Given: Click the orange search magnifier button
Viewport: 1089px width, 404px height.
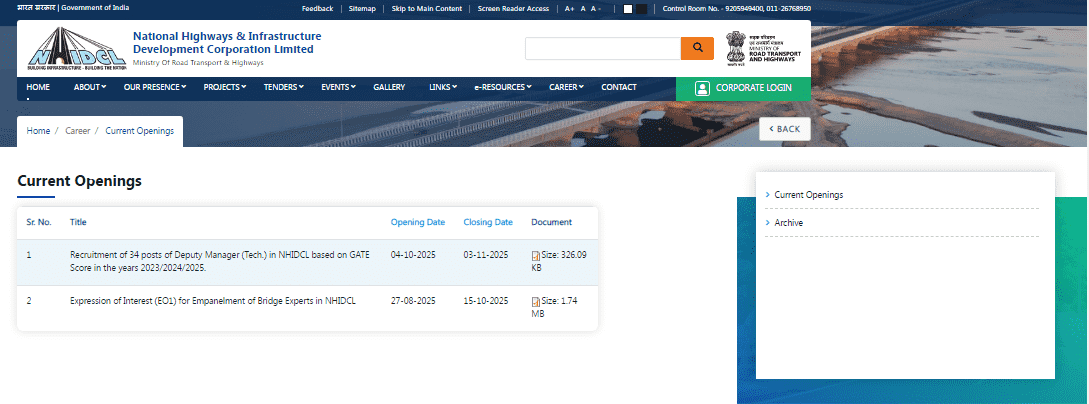Looking at the screenshot, I should [696, 49].
